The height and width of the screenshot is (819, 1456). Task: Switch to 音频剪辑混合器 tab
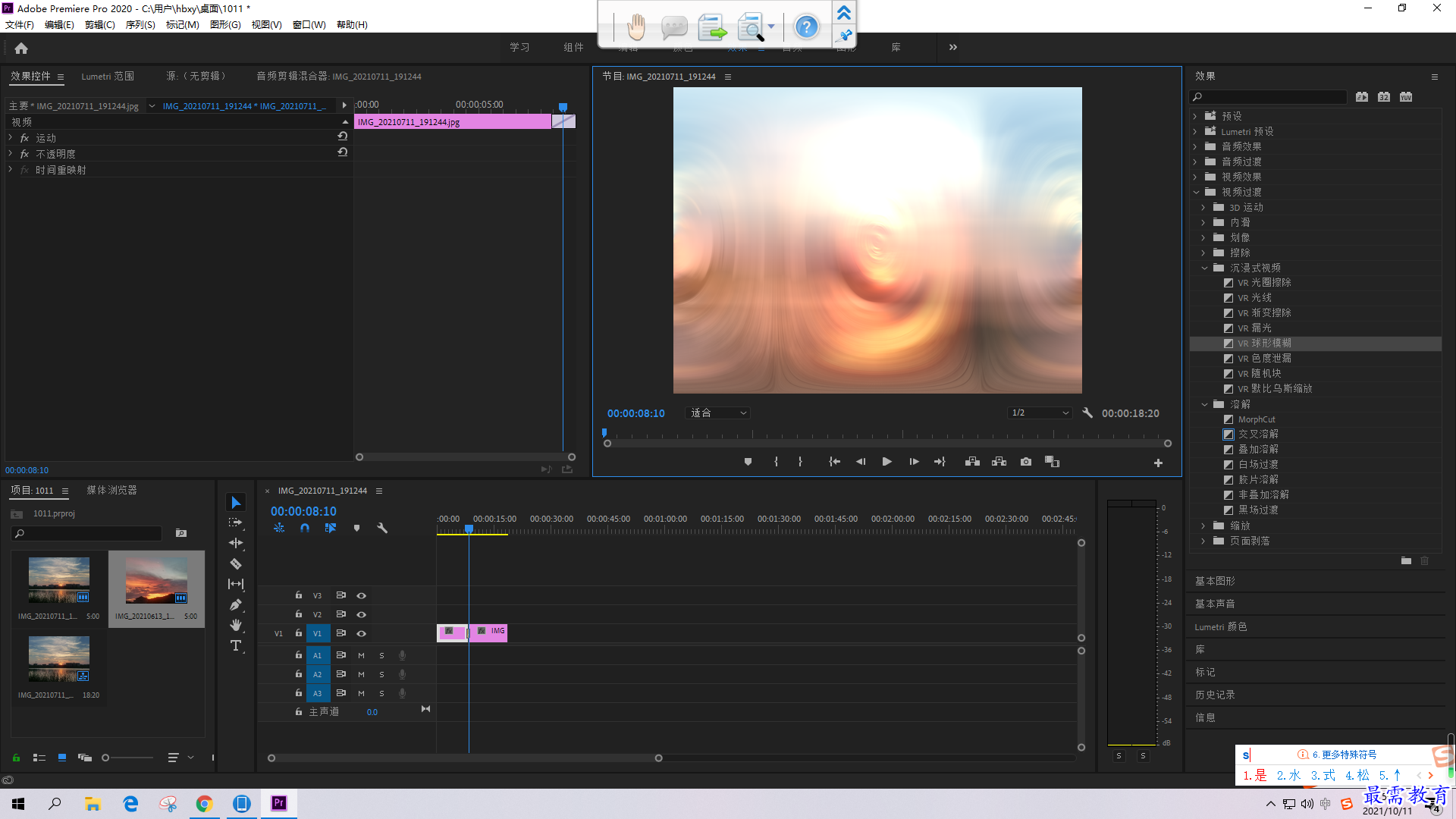click(338, 77)
